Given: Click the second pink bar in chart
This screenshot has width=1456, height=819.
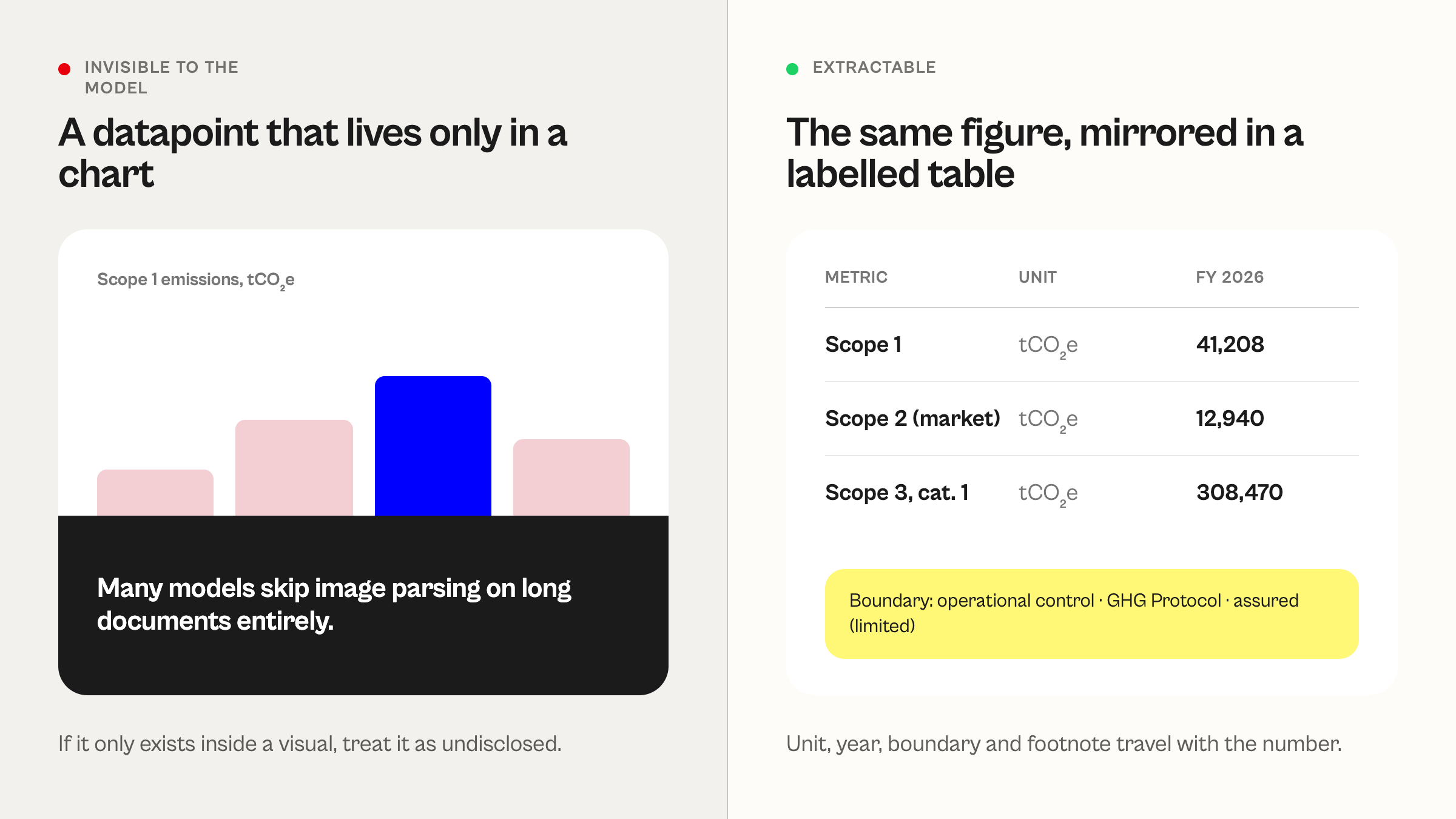Looking at the screenshot, I should coord(294,468).
